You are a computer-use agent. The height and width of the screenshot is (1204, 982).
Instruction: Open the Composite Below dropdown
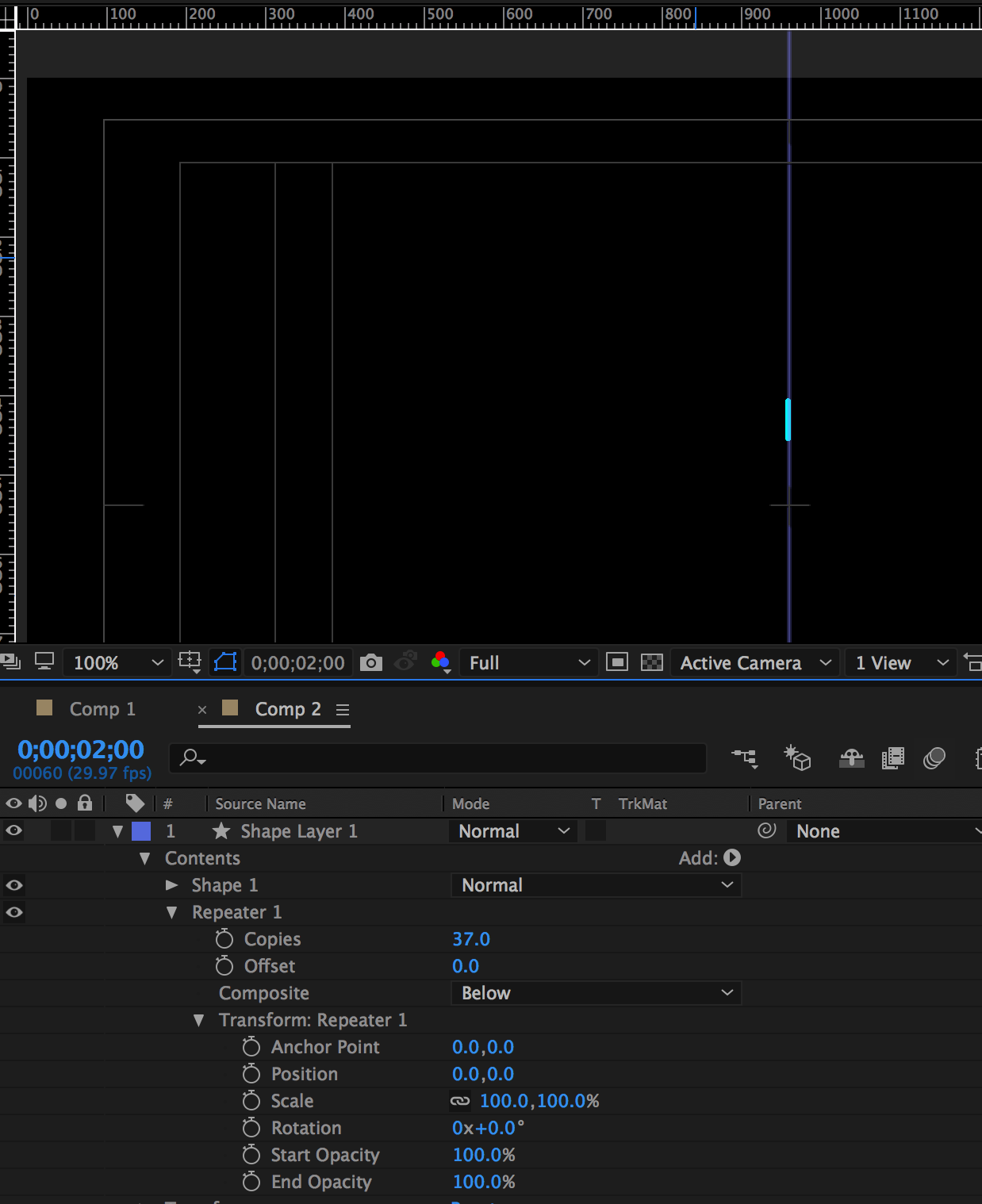pyautogui.click(x=596, y=992)
